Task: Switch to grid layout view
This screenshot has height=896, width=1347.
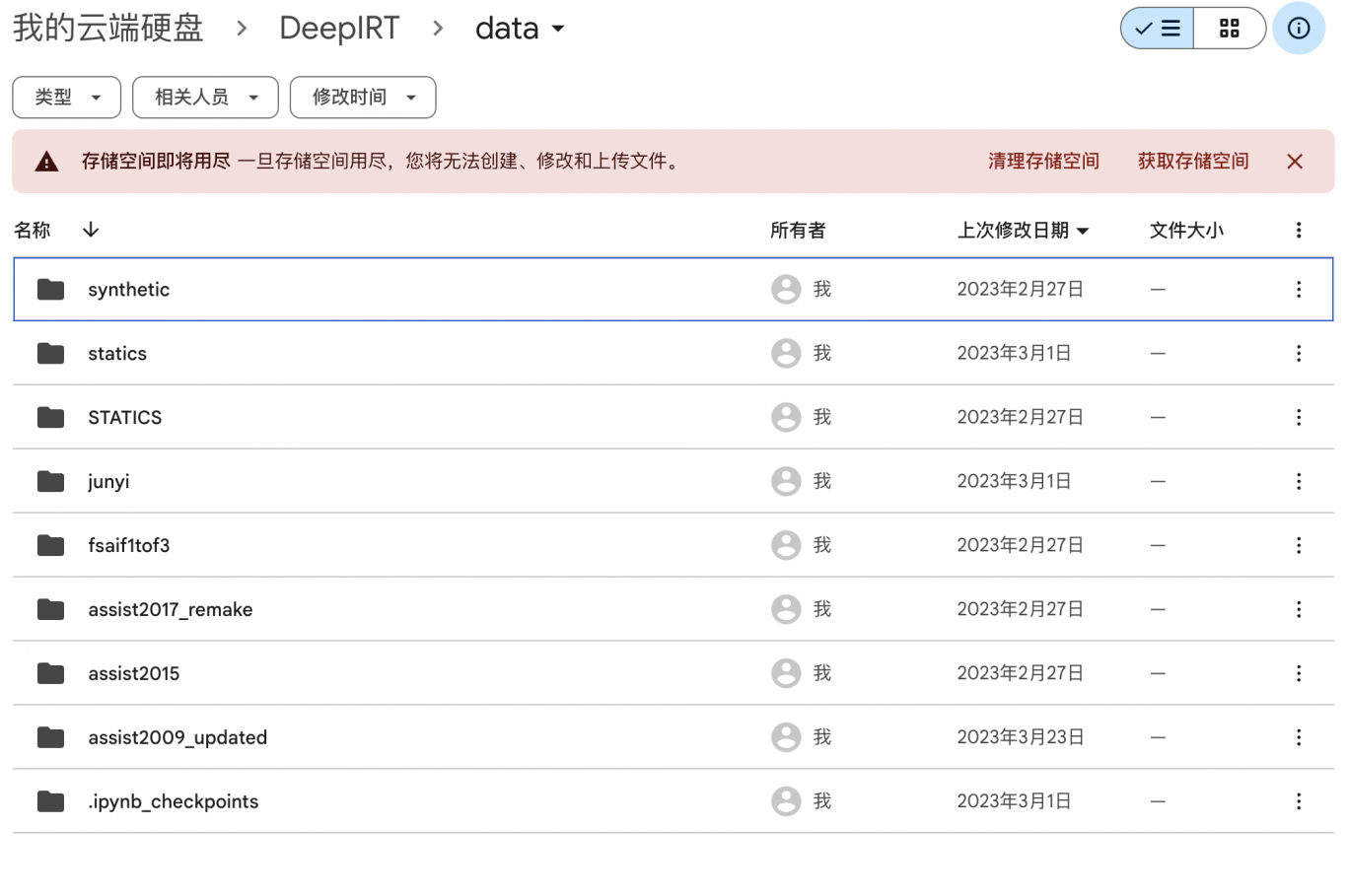Action: click(1230, 29)
